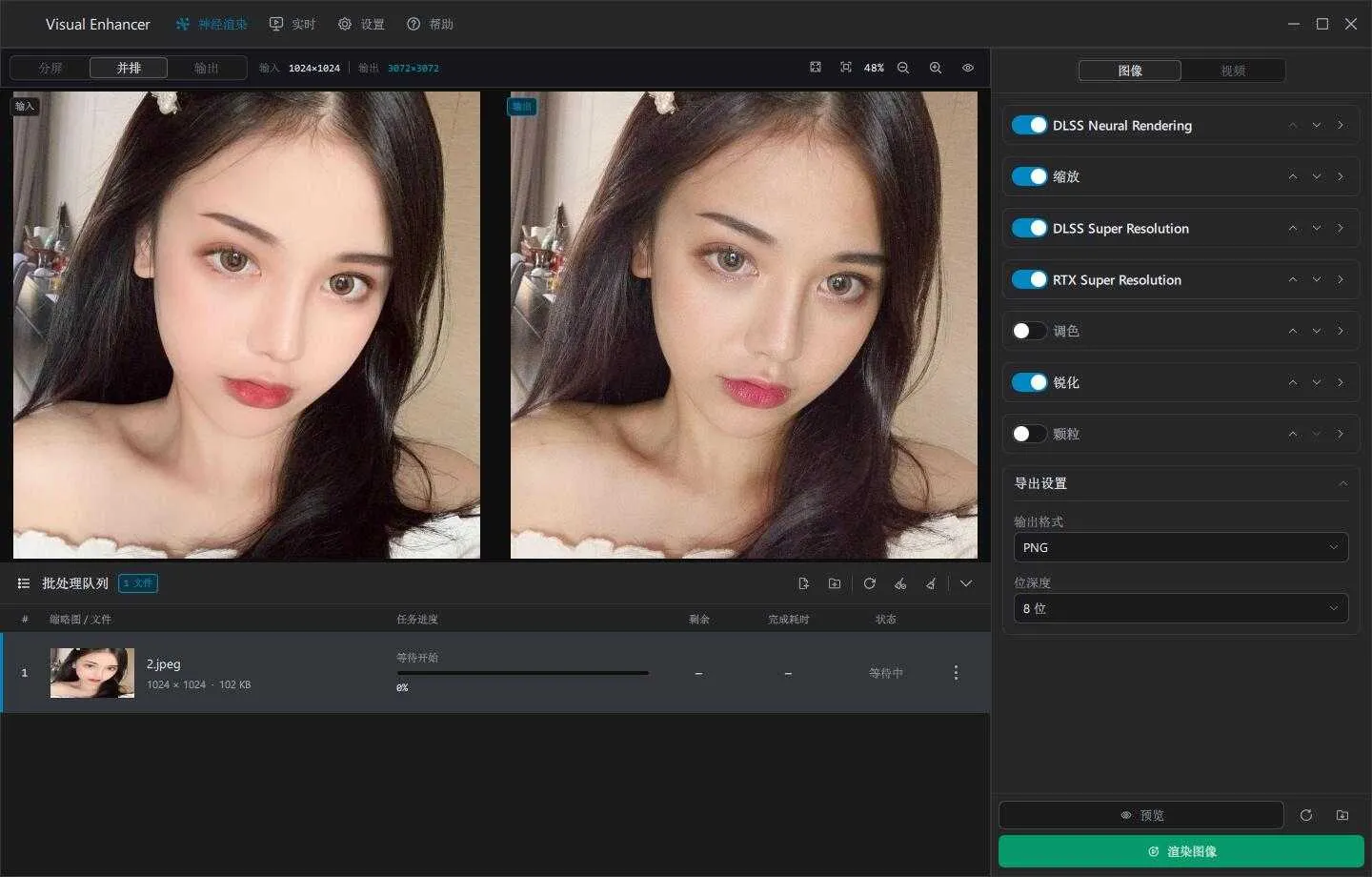Move DLSS Super Resolution down
The image size is (1372, 877).
coord(1317,228)
